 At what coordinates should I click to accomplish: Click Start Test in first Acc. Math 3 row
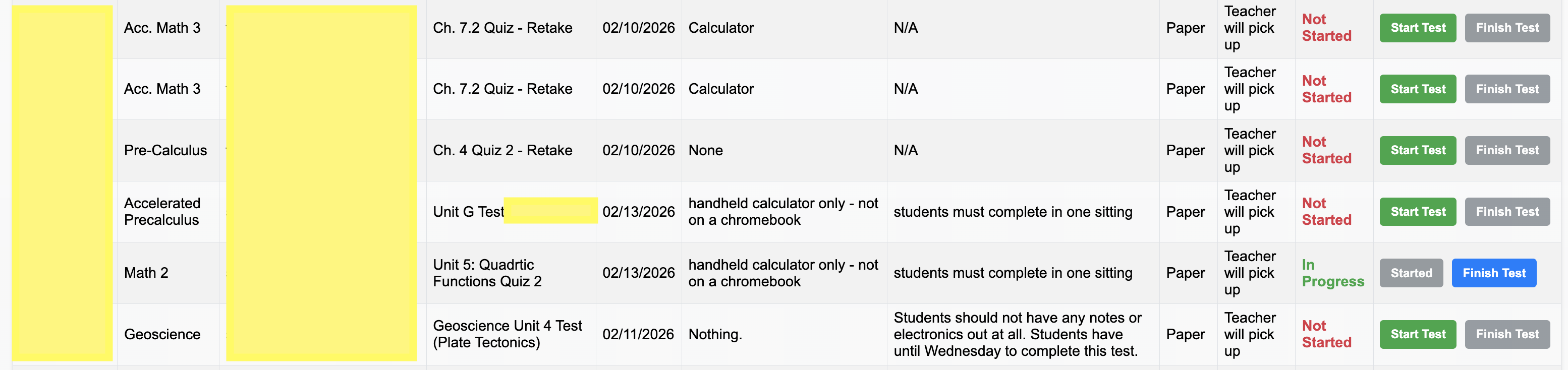(1417, 28)
